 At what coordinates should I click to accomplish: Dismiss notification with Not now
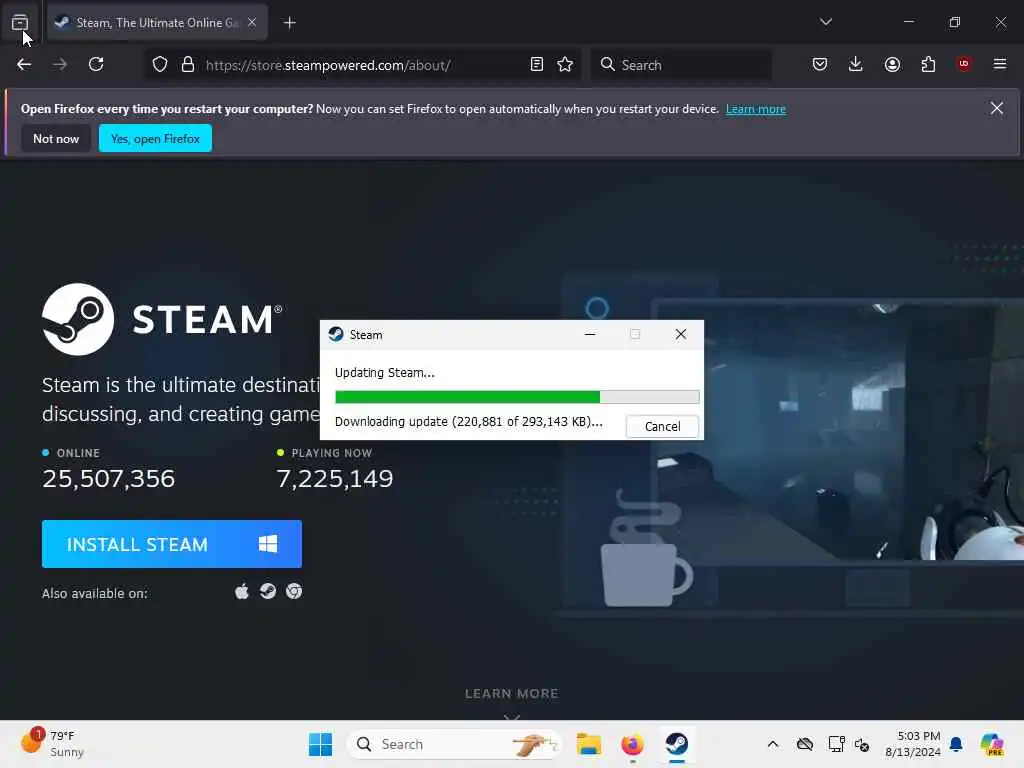pos(56,138)
